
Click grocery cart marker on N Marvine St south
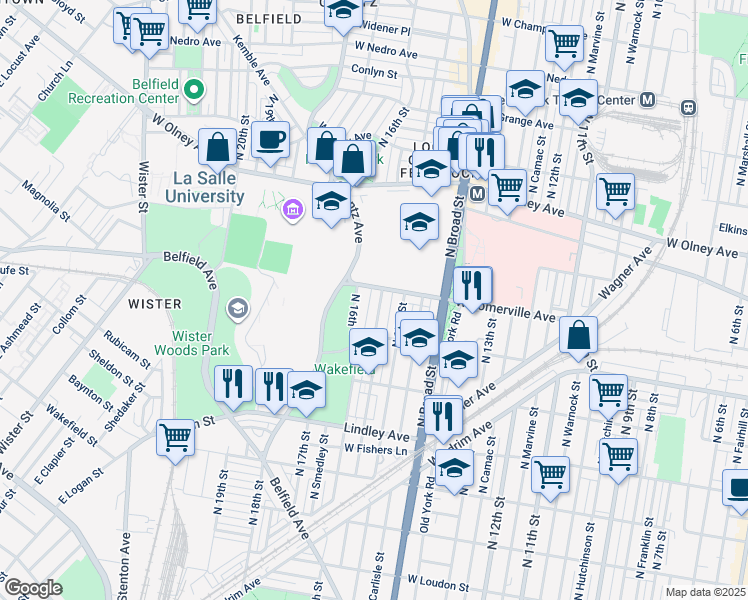coord(551,478)
